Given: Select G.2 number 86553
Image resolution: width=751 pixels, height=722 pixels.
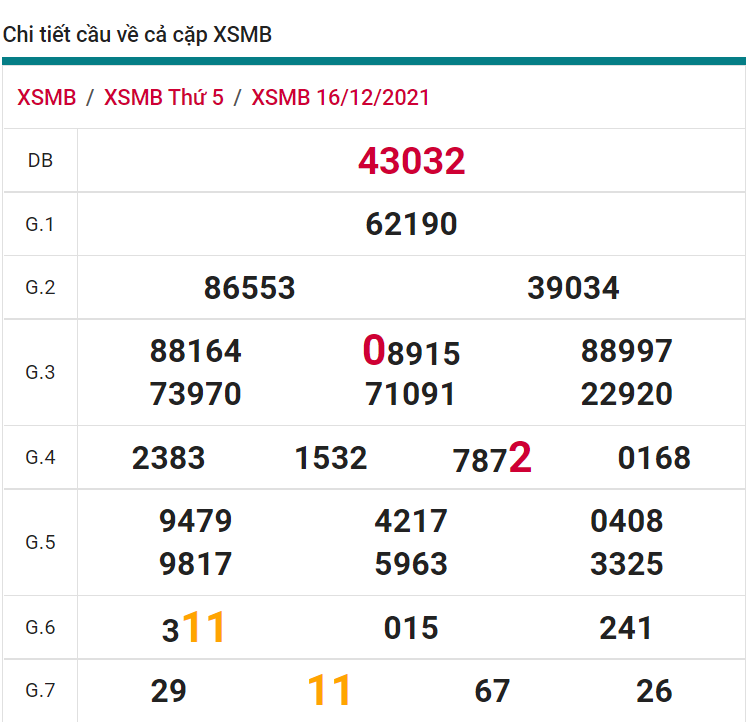Looking at the screenshot, I should point(249,288).
